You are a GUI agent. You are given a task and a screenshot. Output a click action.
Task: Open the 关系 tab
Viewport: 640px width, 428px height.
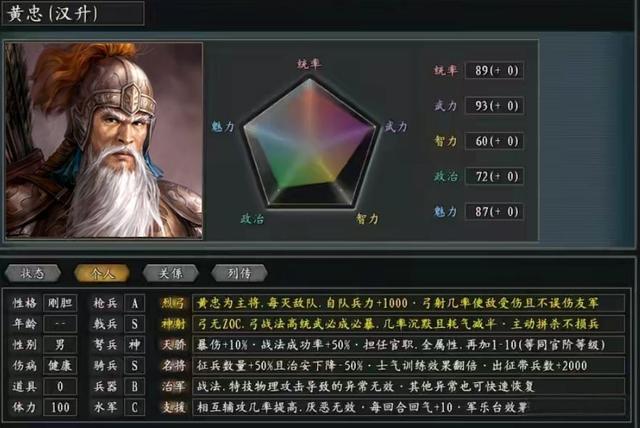(171, 273)
